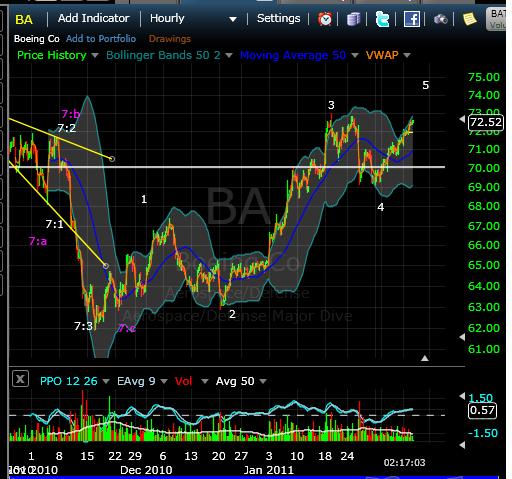
Task: Close the PPO indicator panel with X
Action: [20, 379]
